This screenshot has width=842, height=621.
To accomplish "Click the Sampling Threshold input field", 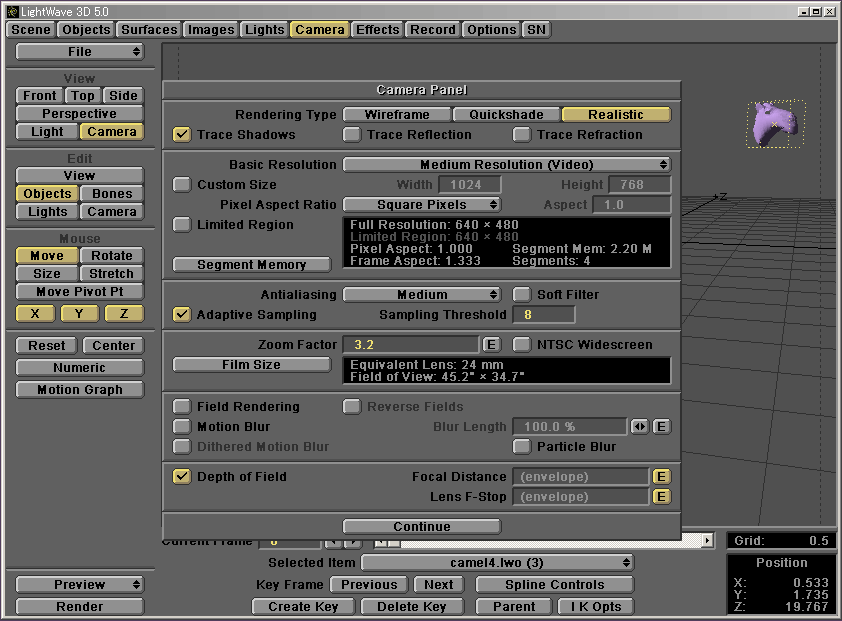I will [543, 314].
